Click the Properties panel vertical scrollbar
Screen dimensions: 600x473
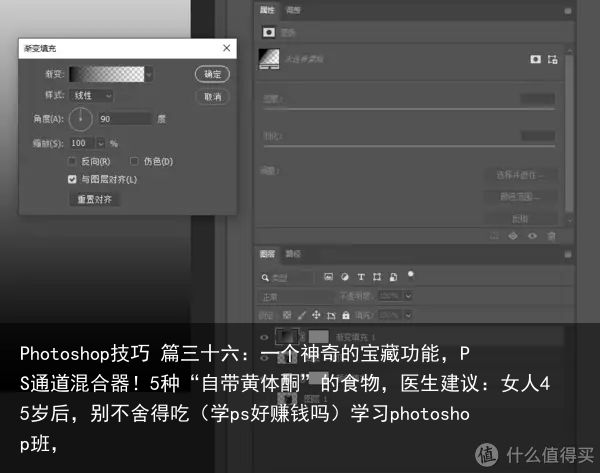tap(569, 134)
